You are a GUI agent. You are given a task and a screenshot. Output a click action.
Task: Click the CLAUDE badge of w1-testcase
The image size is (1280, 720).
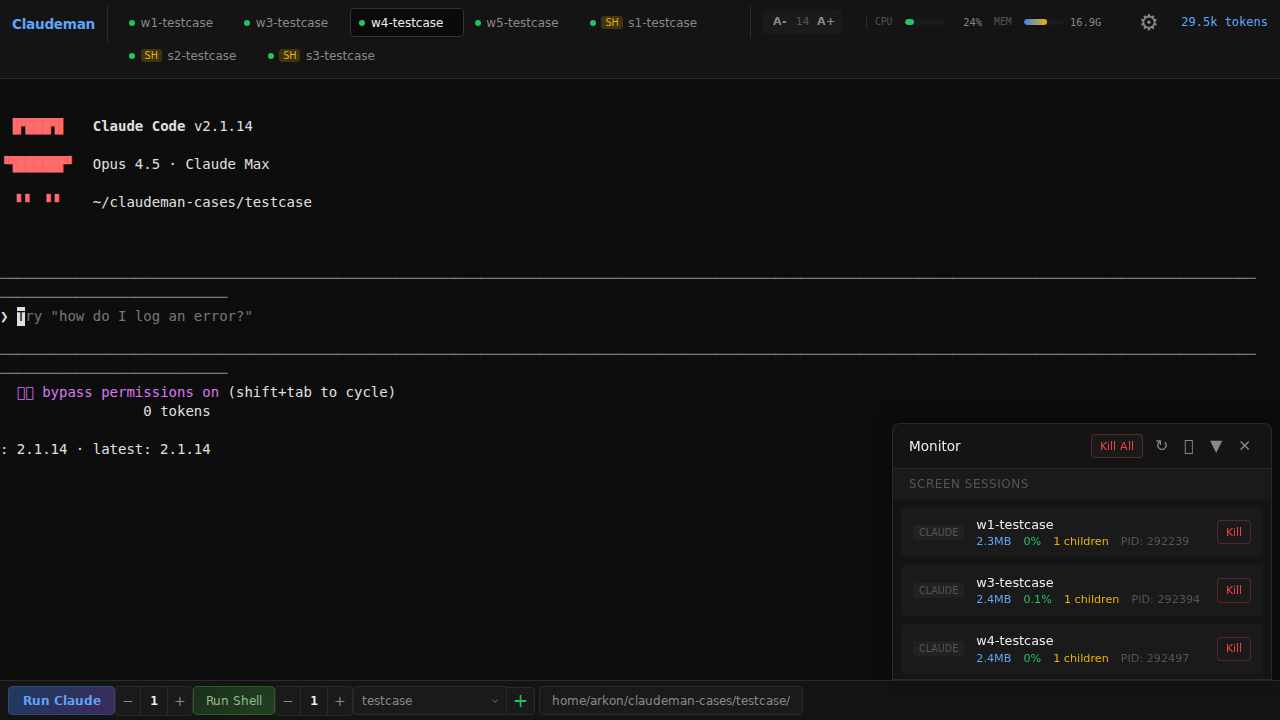point(939,533)
